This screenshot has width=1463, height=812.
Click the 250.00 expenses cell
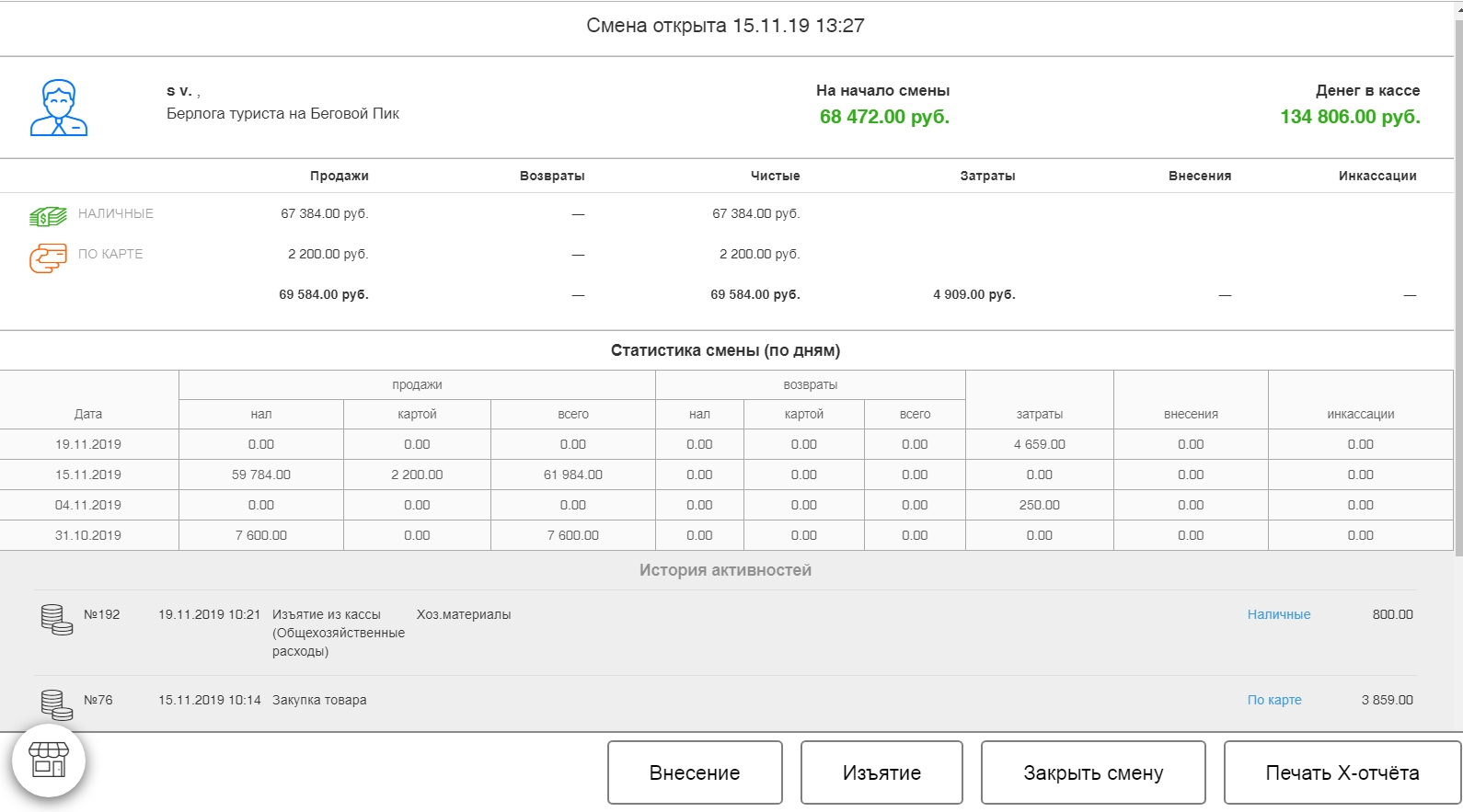1040,505
